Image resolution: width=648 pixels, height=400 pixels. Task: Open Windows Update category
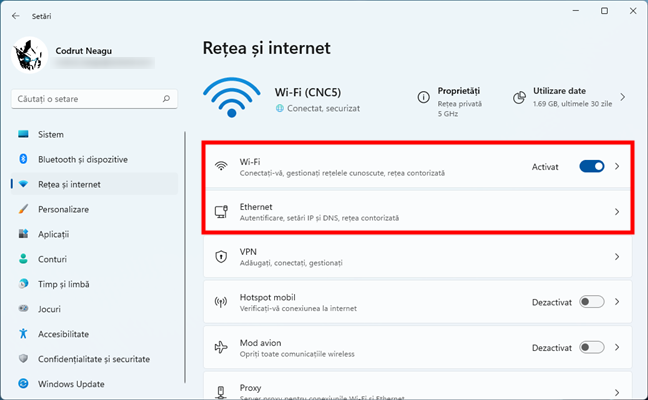tap(95, 383)
